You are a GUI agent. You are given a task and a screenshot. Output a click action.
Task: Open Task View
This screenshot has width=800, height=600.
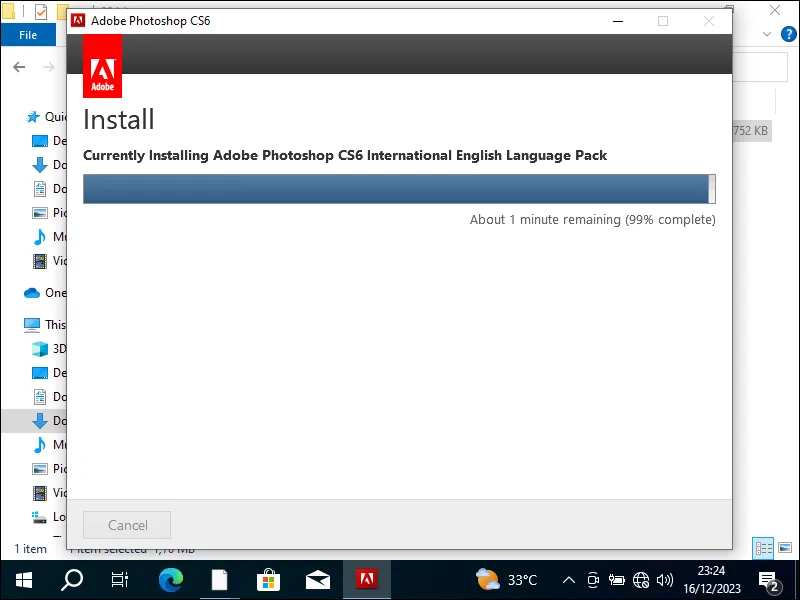(119, 579)
